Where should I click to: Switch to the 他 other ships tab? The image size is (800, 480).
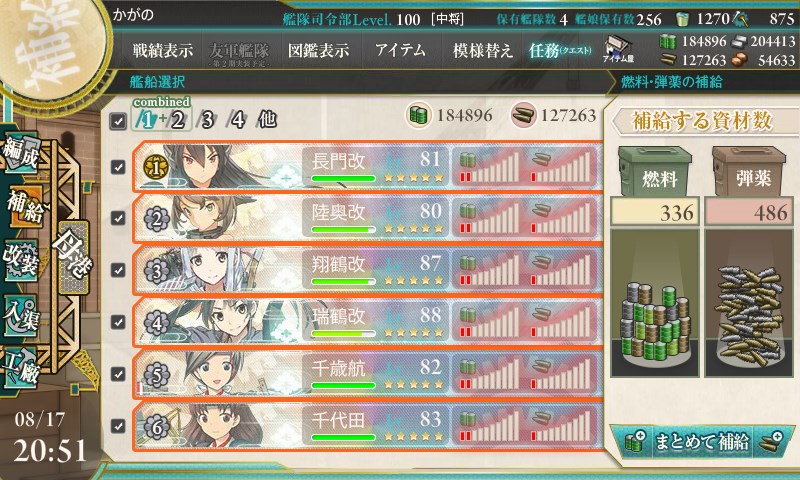(x=267, y=120)
